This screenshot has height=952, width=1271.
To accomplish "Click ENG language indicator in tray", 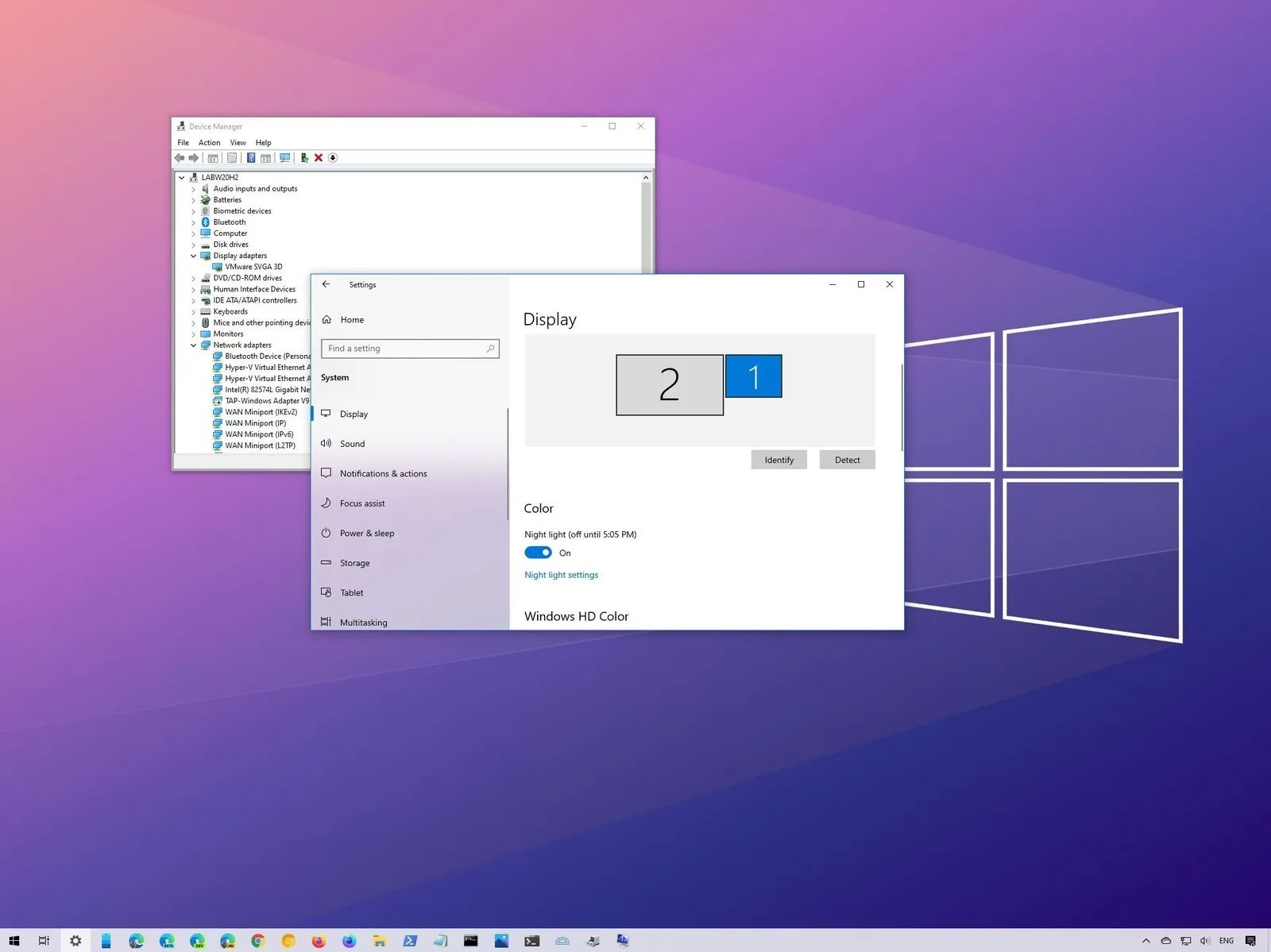I will (x=1227, y=941).
